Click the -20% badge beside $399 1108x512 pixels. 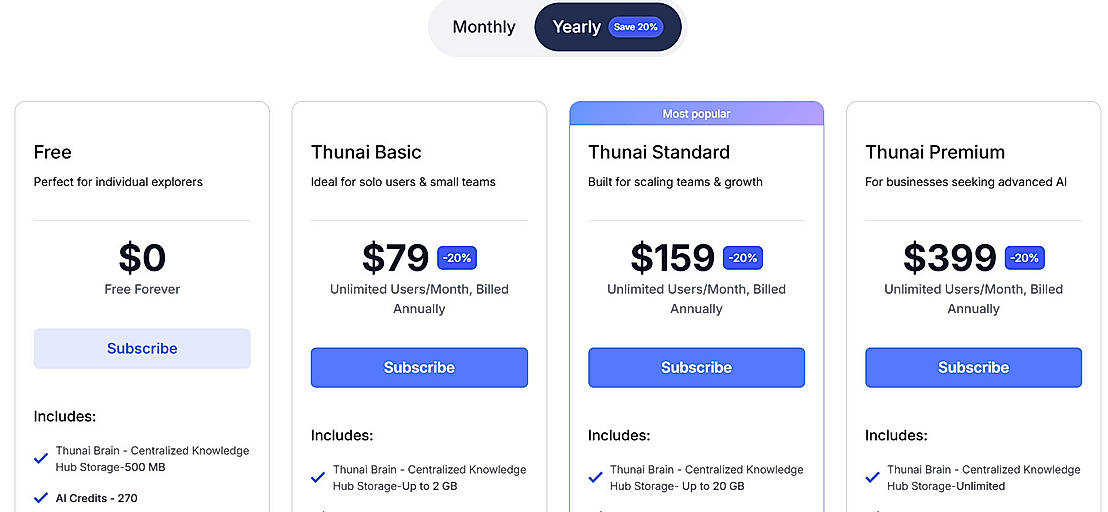click(1024, 258)
